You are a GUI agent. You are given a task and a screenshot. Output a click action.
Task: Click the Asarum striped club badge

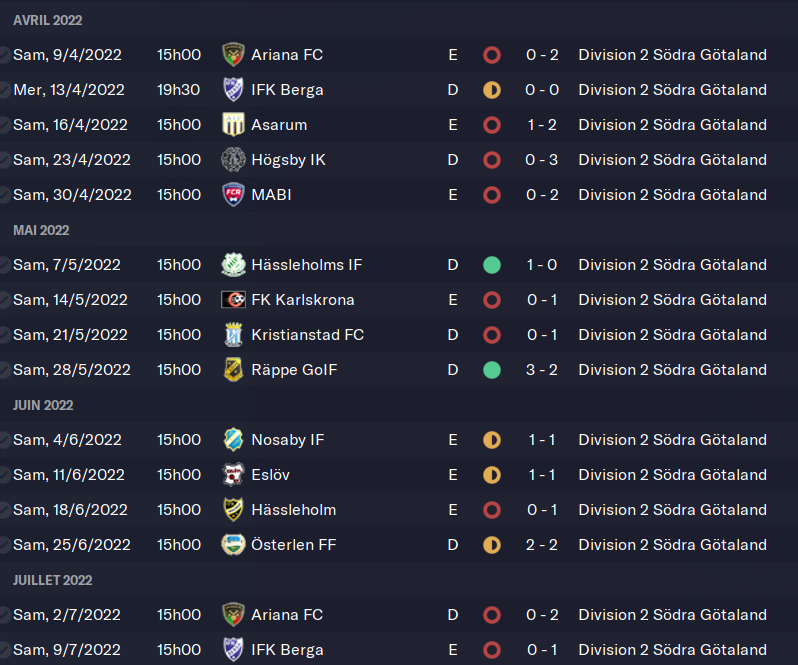233,125
